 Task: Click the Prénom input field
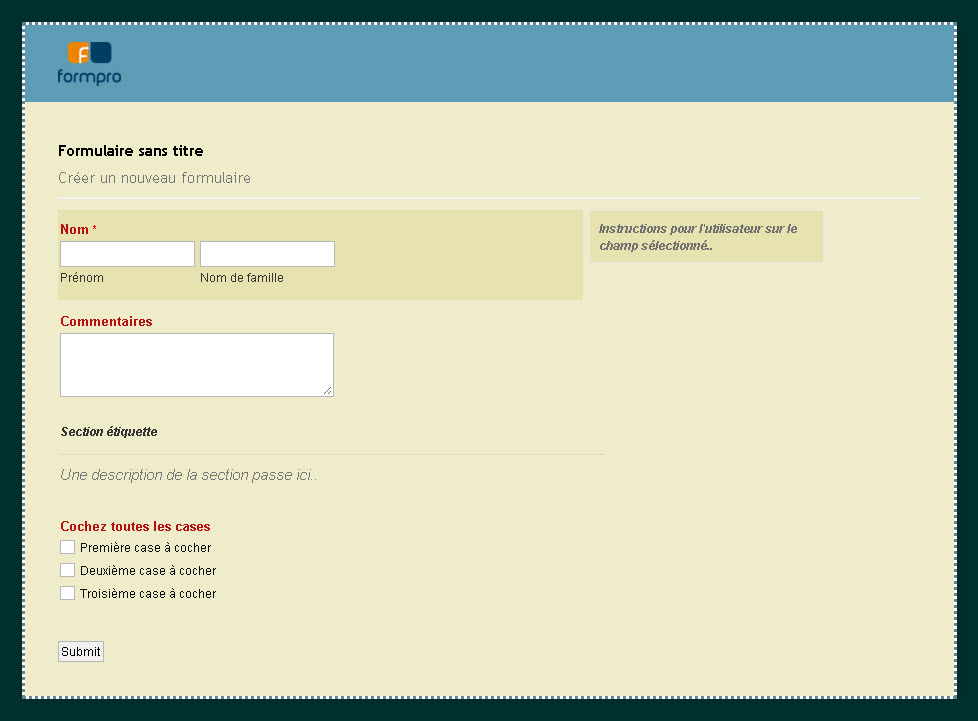coord(127,254)
